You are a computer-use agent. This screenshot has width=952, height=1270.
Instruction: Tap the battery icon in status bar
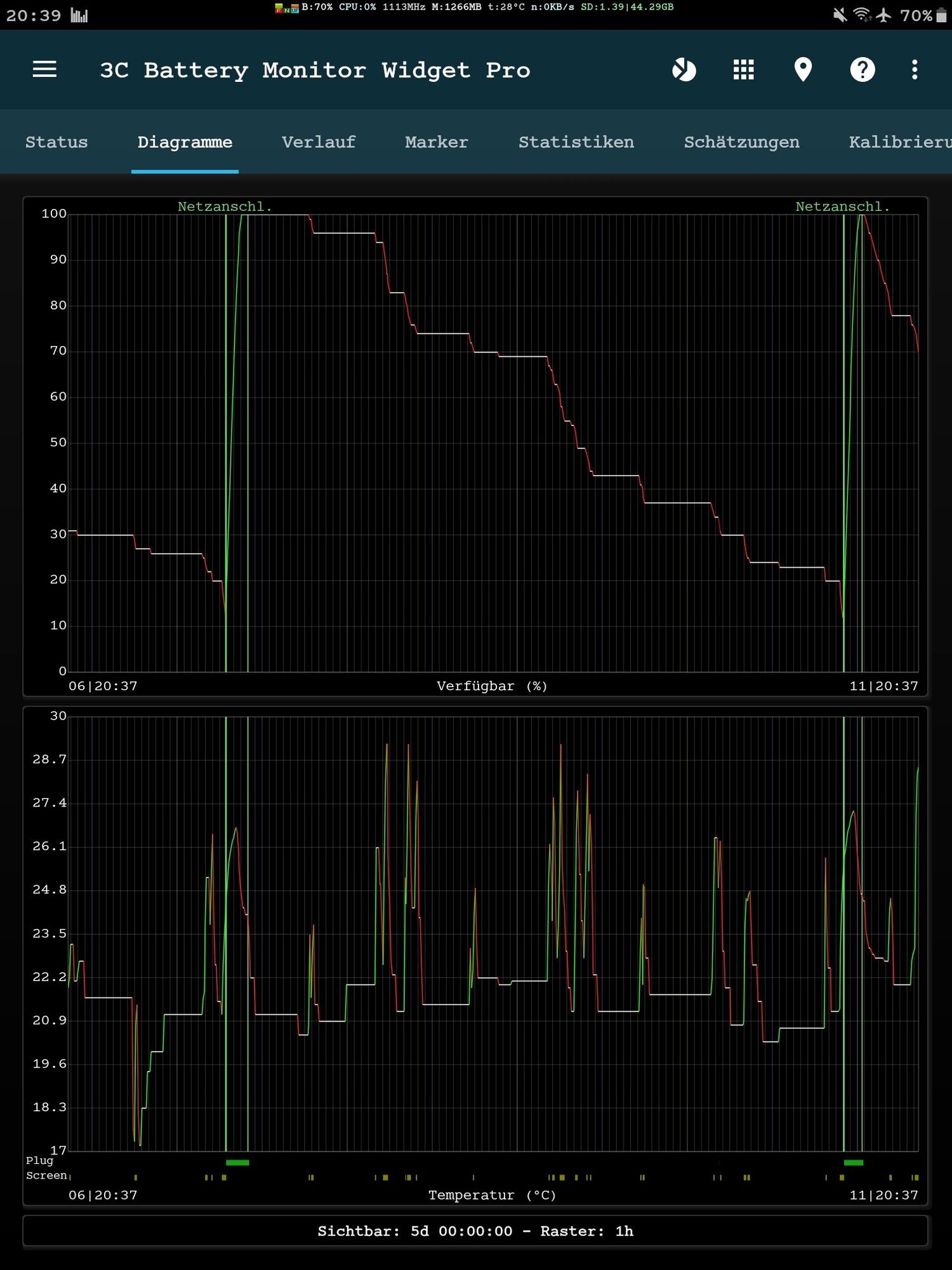pos(941,15)
